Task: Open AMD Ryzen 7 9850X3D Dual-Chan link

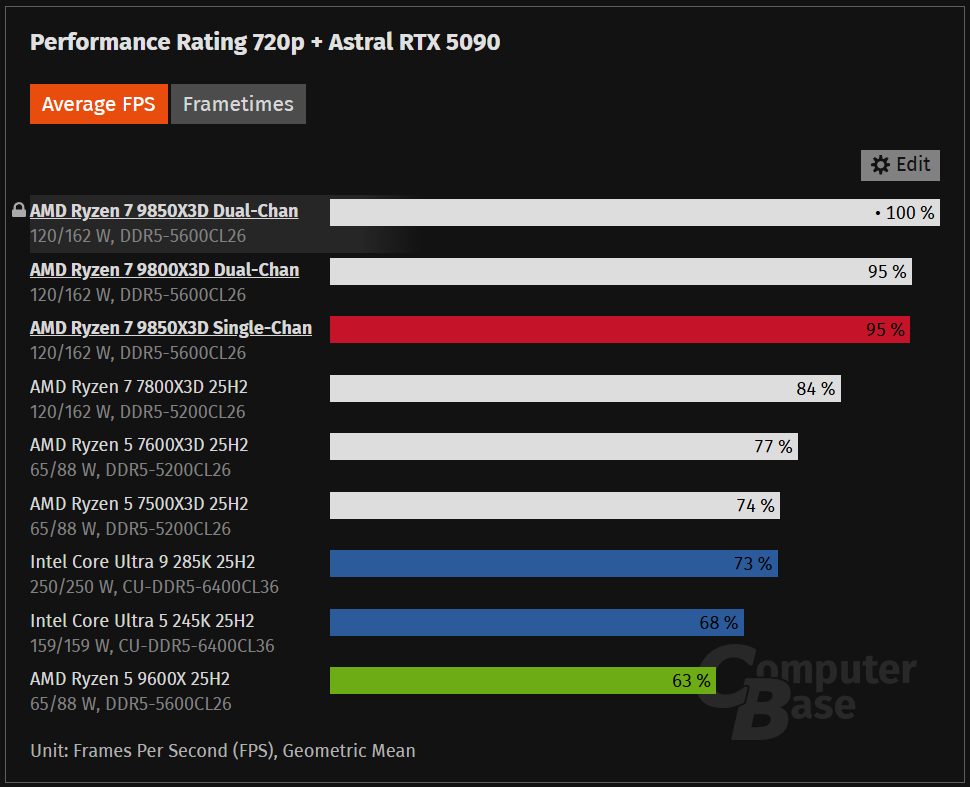Action: 164,211
